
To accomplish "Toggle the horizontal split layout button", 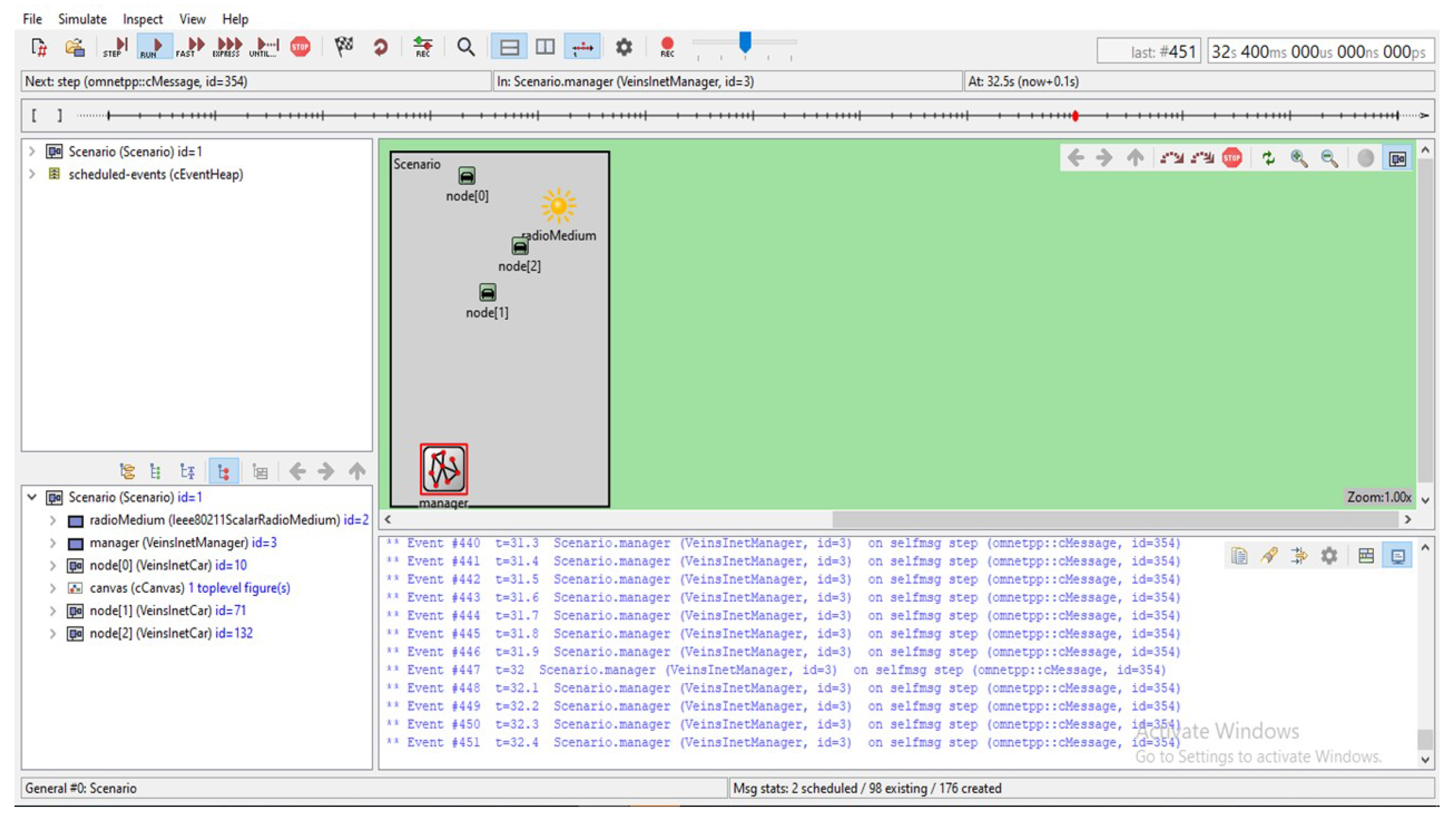I will (509, 46).
